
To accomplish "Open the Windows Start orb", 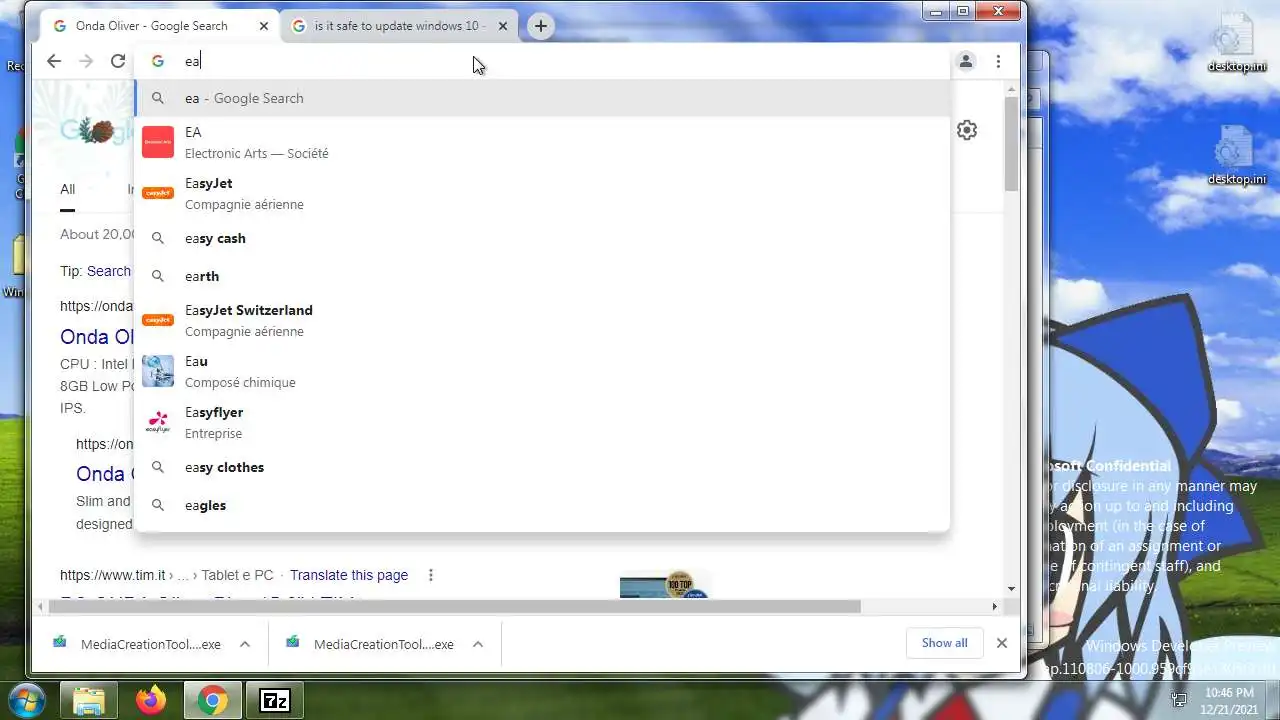I will pyautogui.click(x=26, y=699).
